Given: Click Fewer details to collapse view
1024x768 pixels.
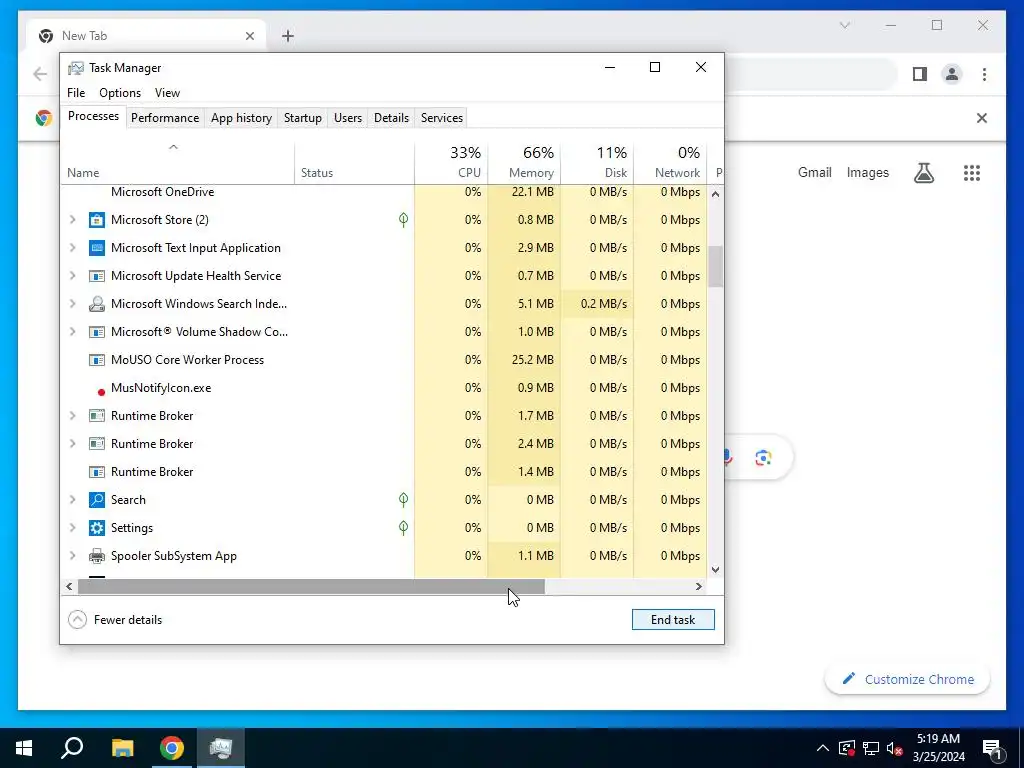Looking at the screenshot, I should tap(115, 620).
